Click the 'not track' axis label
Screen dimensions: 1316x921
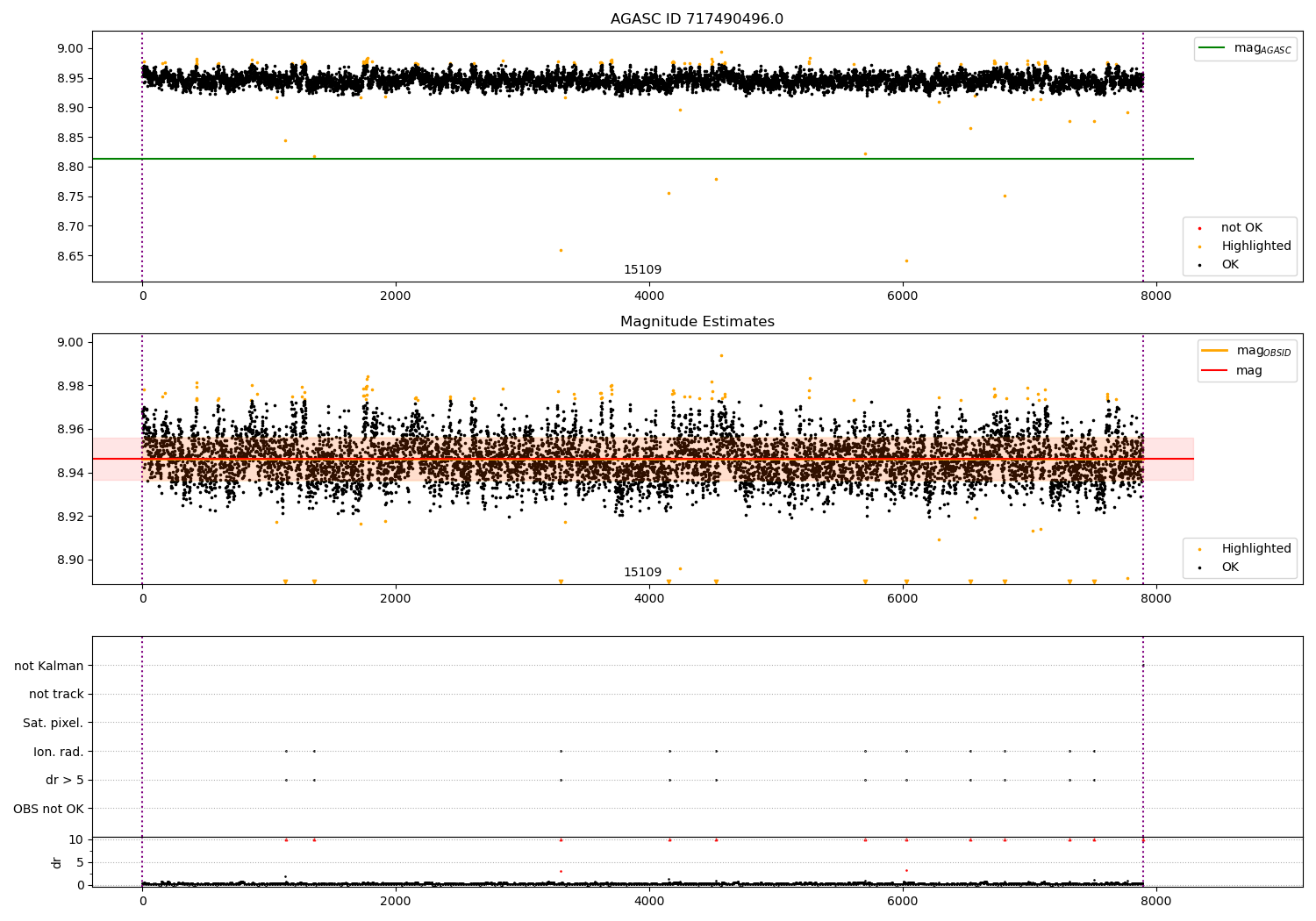click(56, 694)
